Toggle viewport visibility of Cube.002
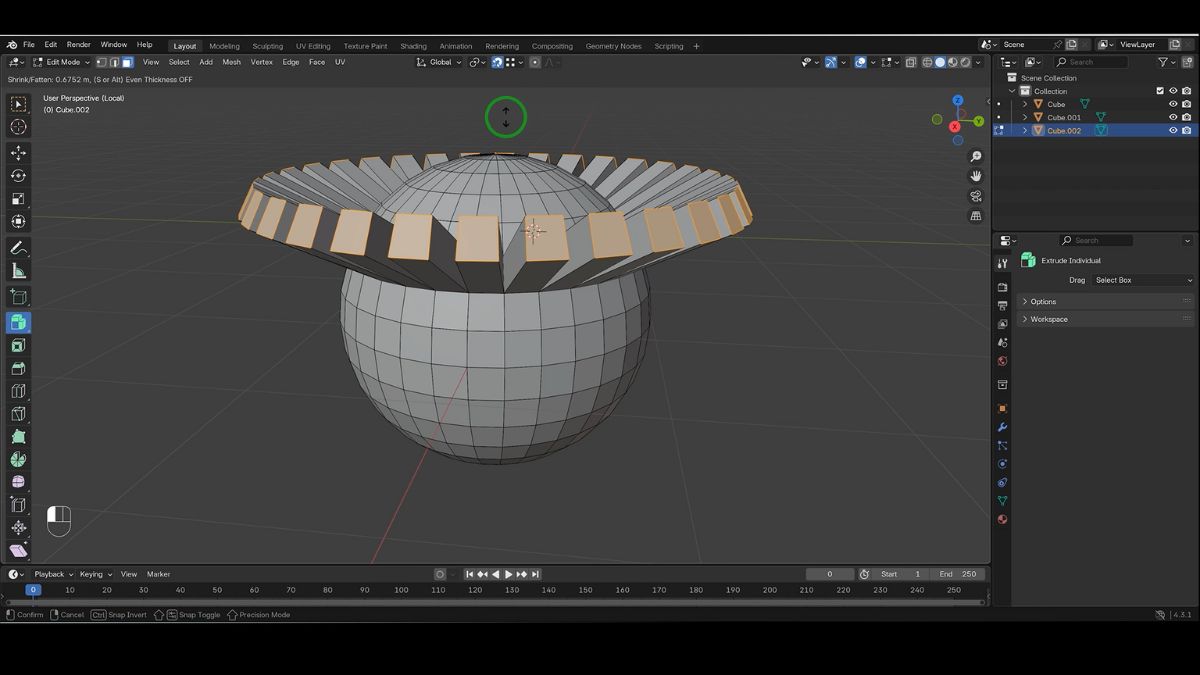Viewport: 1200px width, 675px height. [x=1173, y=130]
